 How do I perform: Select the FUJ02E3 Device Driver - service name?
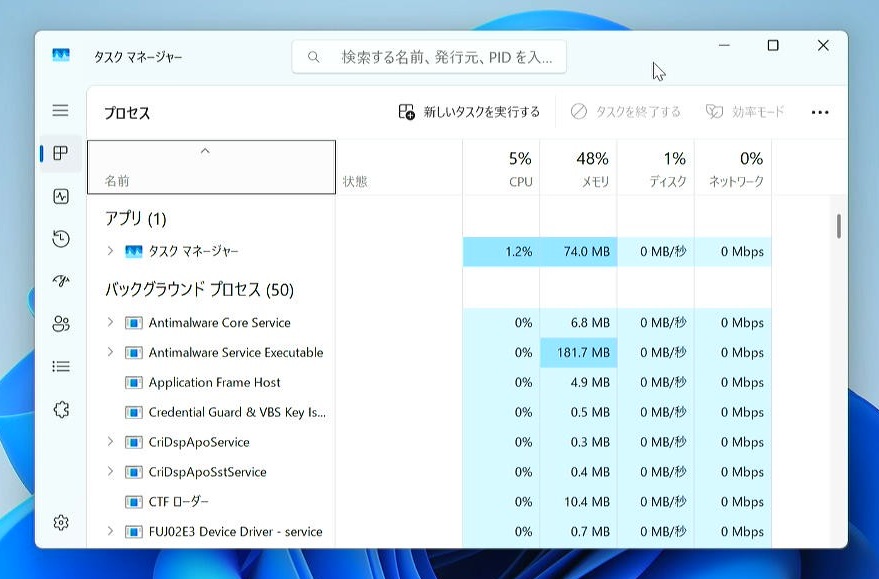pyautogui.click(x=235, y=531)
